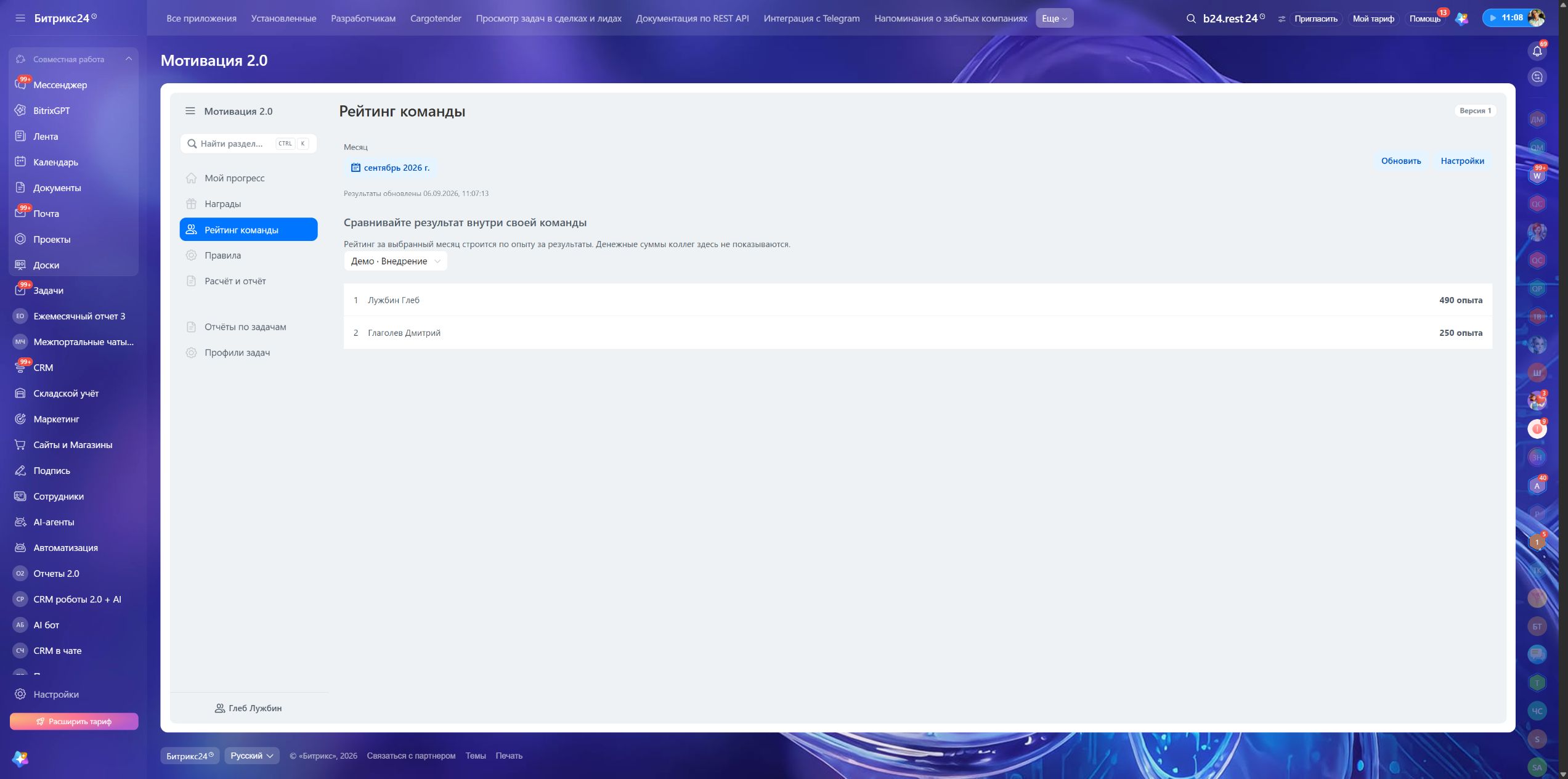Viewport: 1568px width, 779px height.
Task: Open Интеграция с Telegram tab
Action: (811, 18)
